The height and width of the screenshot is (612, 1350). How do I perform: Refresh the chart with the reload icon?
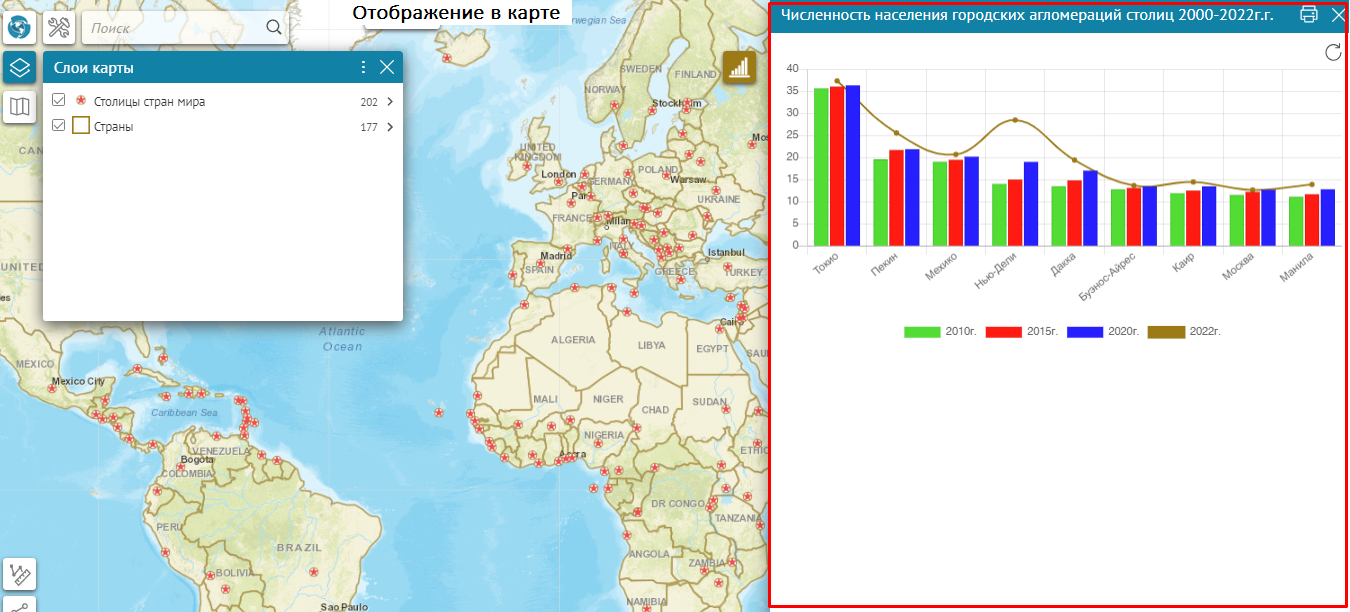pyautogui.click(x=1332, y=53)
